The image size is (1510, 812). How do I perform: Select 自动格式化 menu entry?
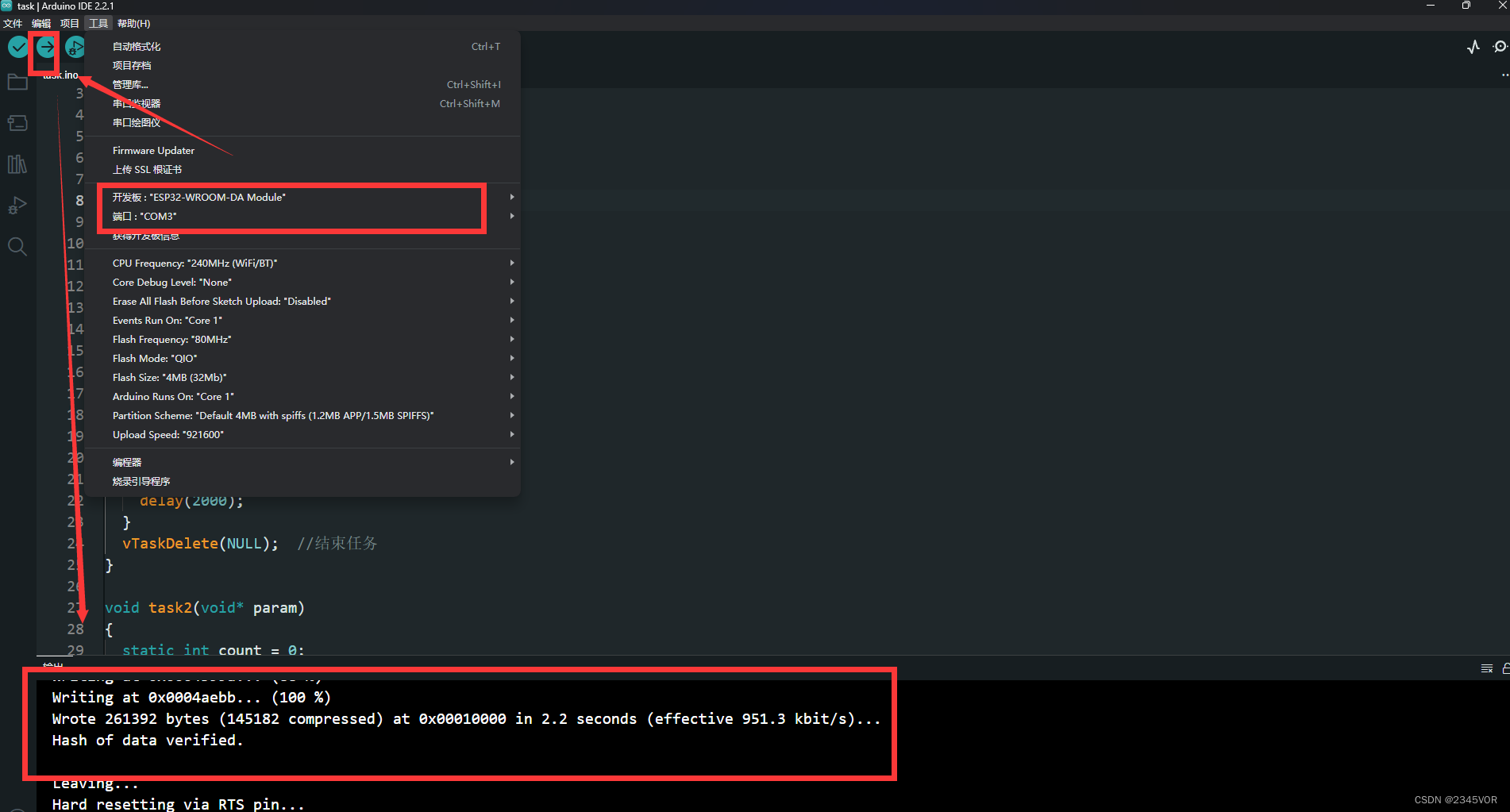tap(302, 47)
